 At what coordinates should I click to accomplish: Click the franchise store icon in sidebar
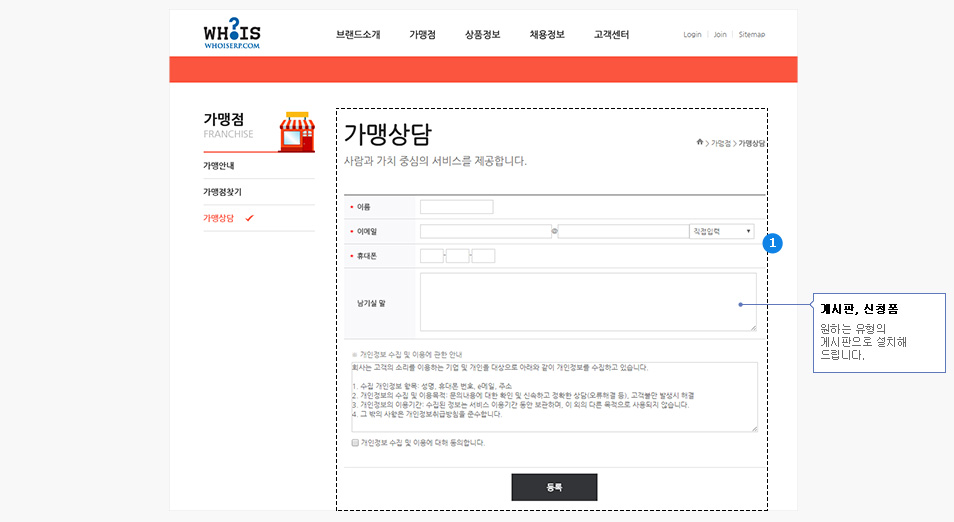click(293, 131)
